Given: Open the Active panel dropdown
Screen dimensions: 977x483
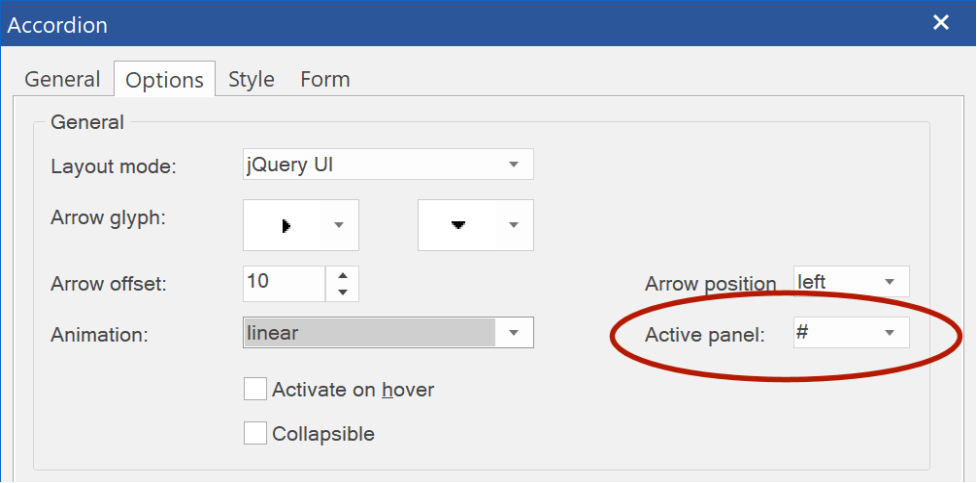Looking at the screenshot, I should point(851,333).
